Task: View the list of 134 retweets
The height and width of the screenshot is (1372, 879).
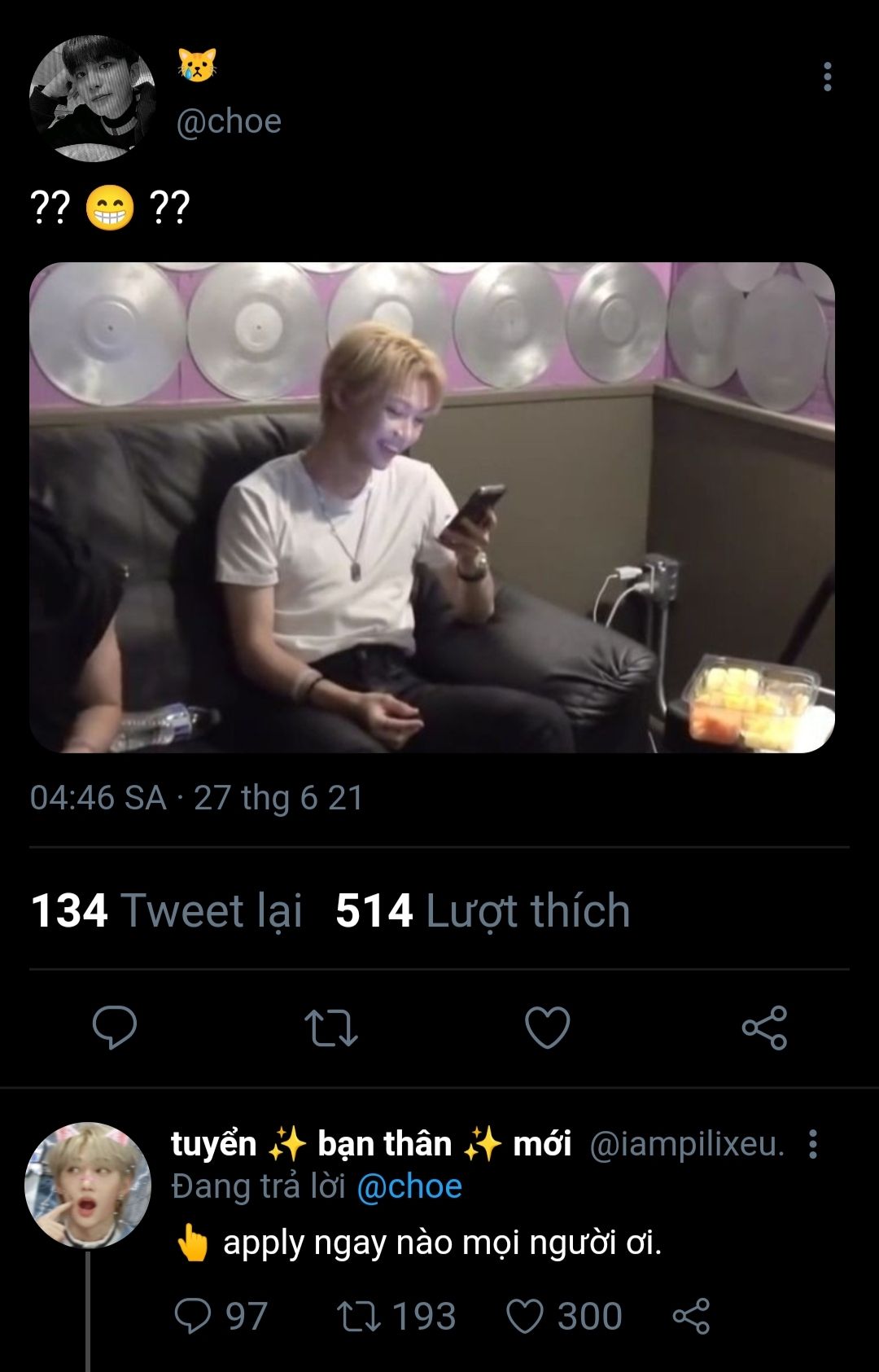Action: pos(166,910)
